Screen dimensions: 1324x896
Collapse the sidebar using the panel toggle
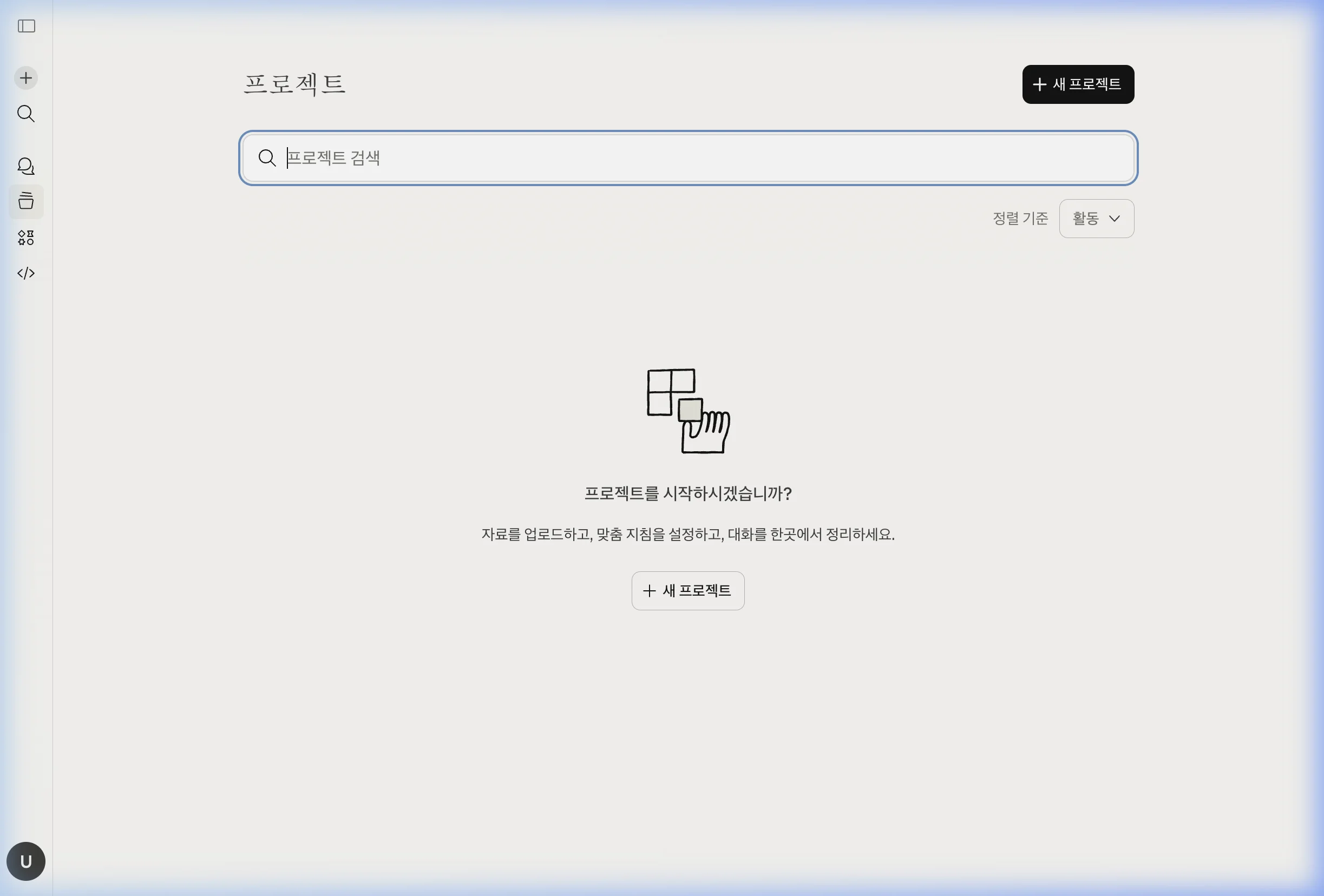pyautogui.click(x=25, y=26)
